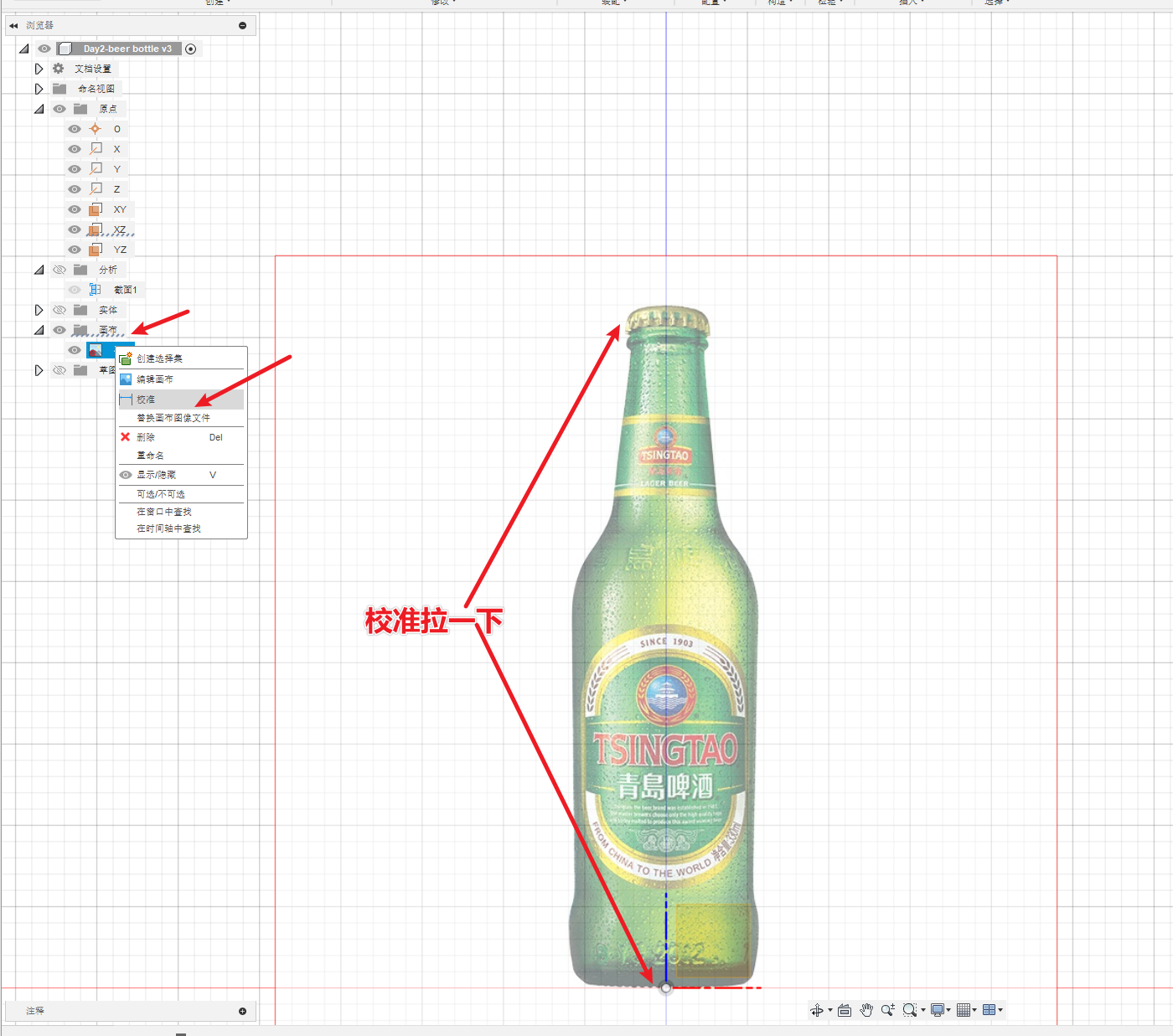The width and height of the screenshot is (1173, 1036).
Task: Select 编辑画布 in the context menu
Action: click(155, 379)
